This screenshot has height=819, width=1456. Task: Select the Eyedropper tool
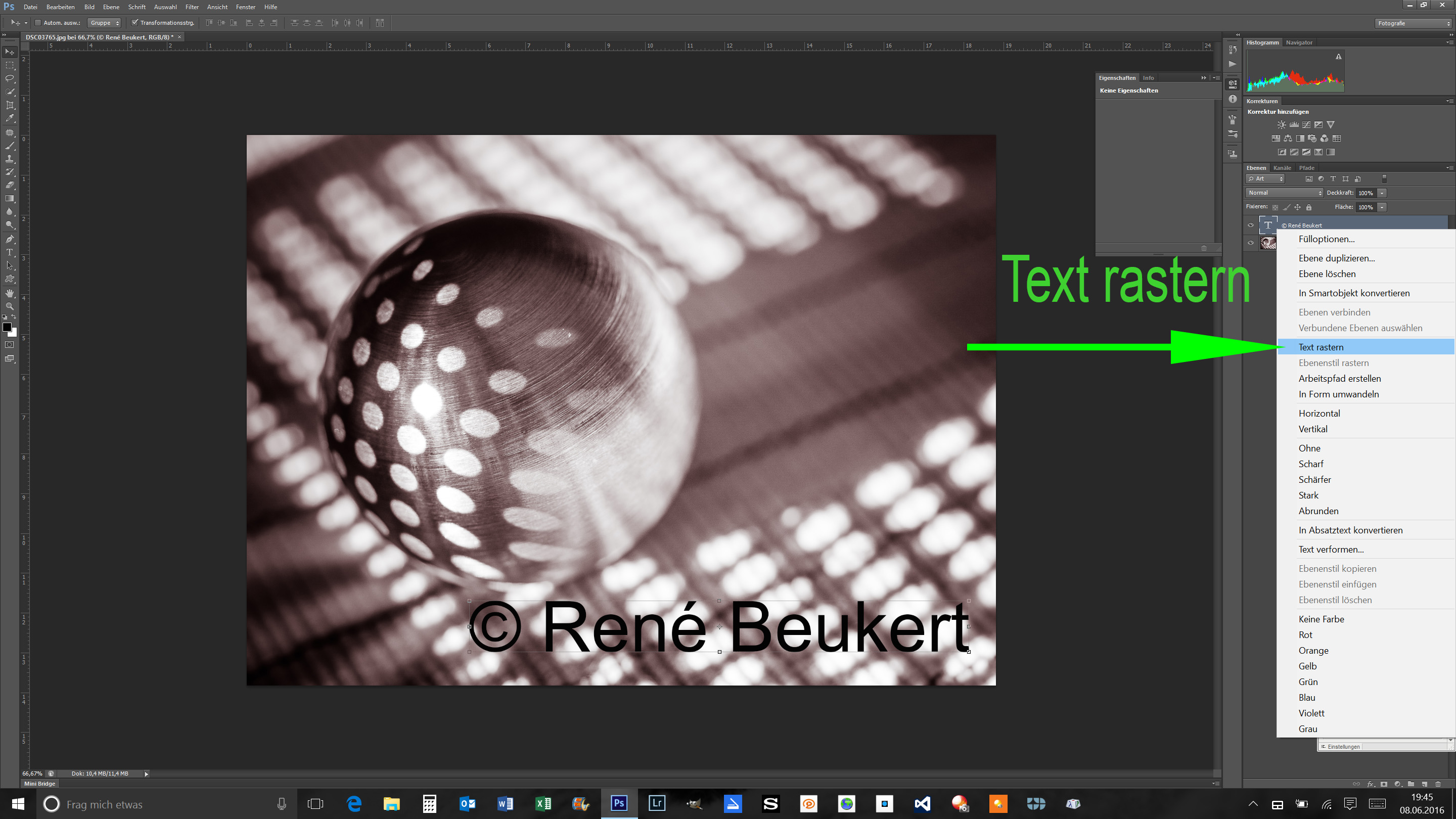[x=10, y=118]
